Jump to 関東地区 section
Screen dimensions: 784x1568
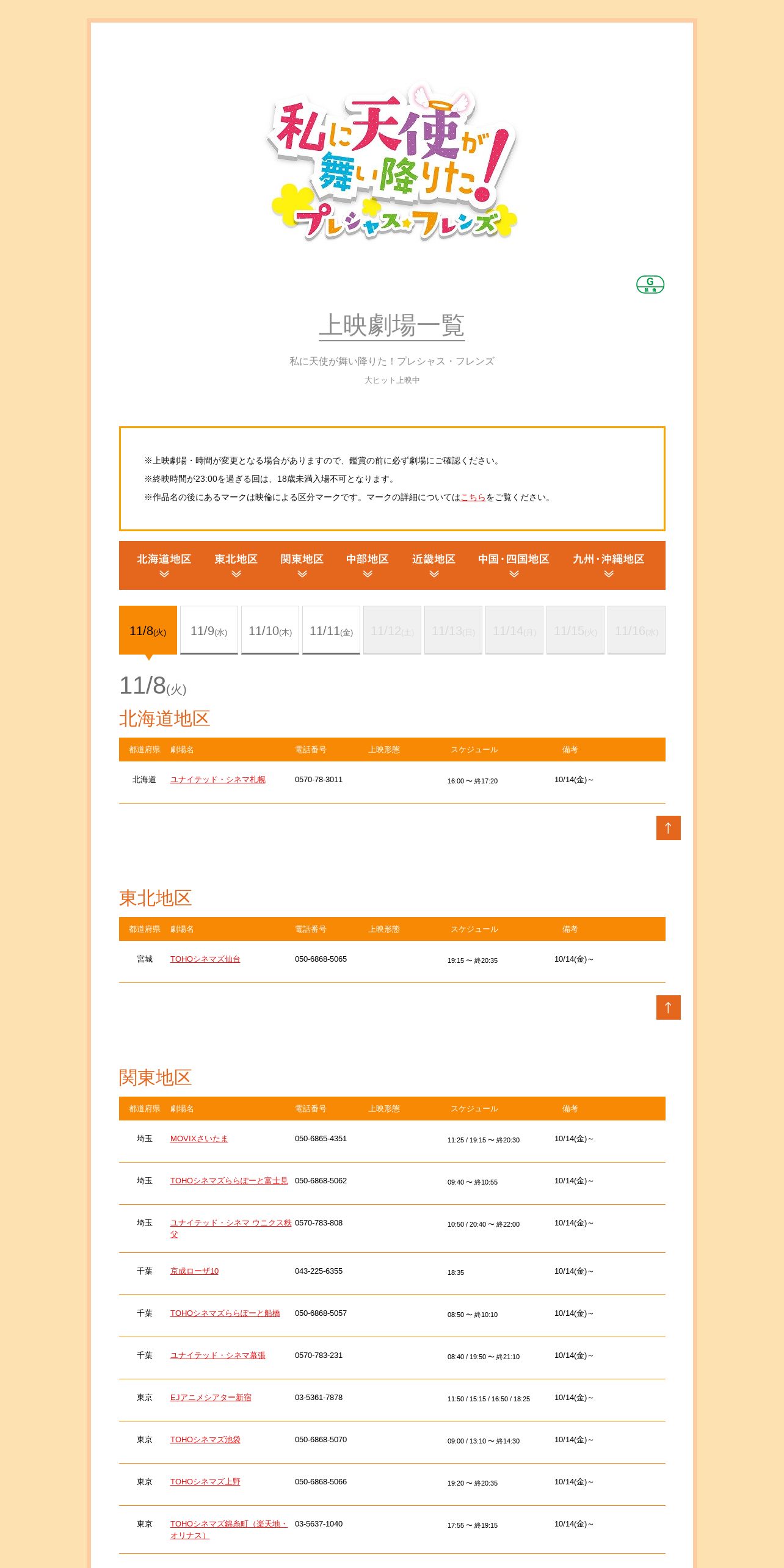pyautogui.click(x=302, y=565)
